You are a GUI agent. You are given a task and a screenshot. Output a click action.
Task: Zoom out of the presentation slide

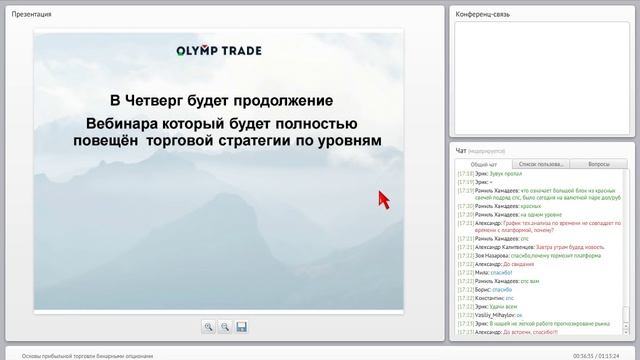(225, 327)
